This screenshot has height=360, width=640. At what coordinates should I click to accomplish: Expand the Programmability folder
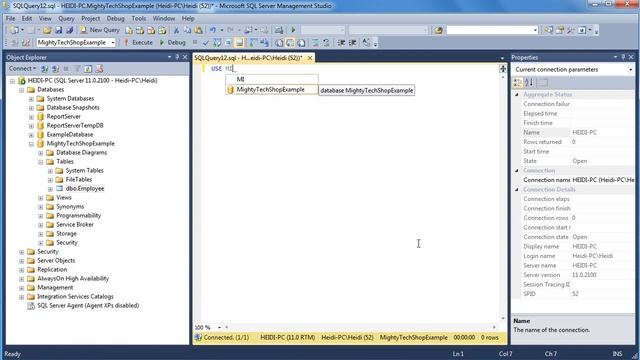point(40,216)
